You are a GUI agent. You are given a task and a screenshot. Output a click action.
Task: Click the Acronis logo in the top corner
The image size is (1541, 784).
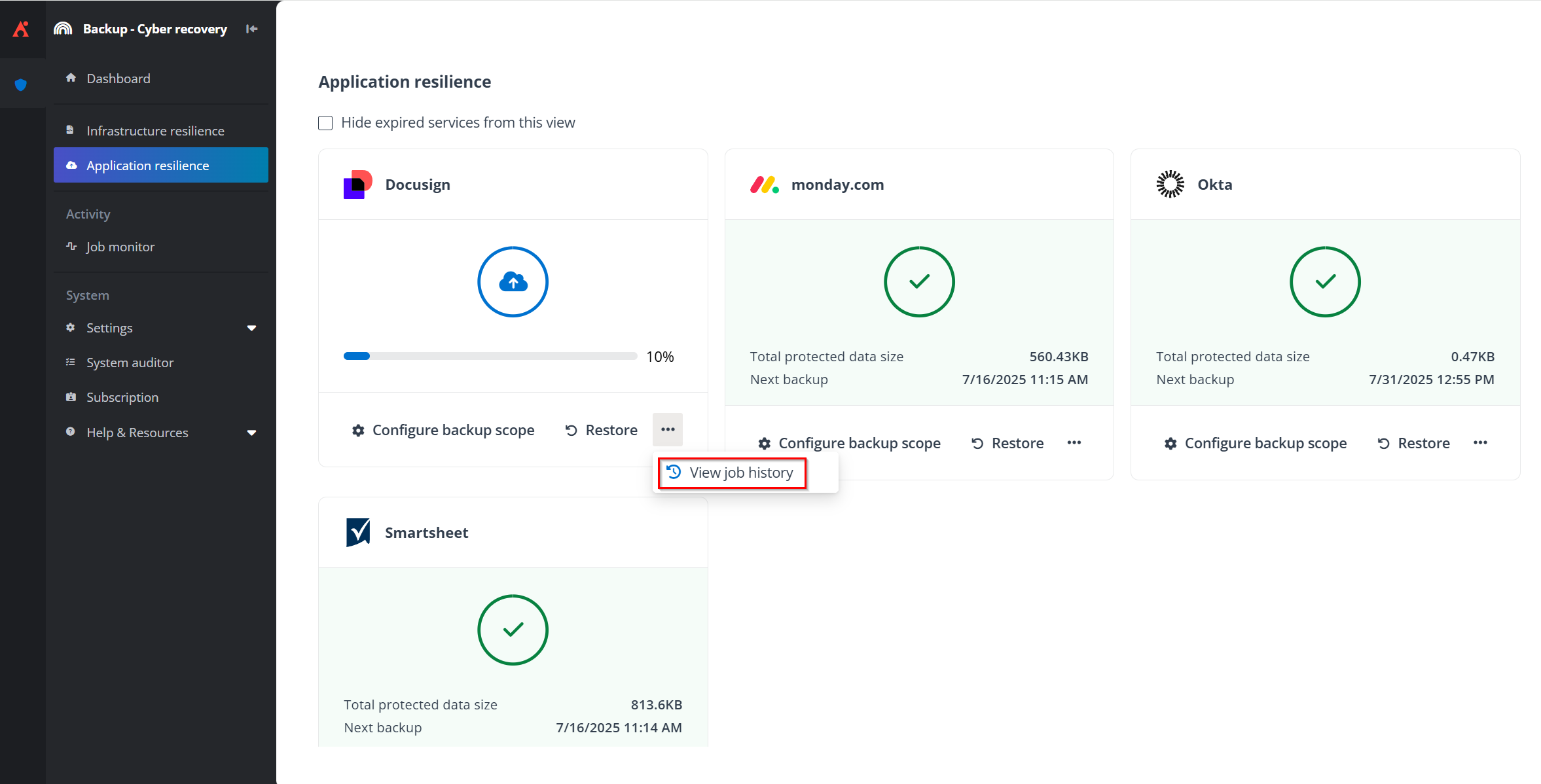[x=22, y=28]
